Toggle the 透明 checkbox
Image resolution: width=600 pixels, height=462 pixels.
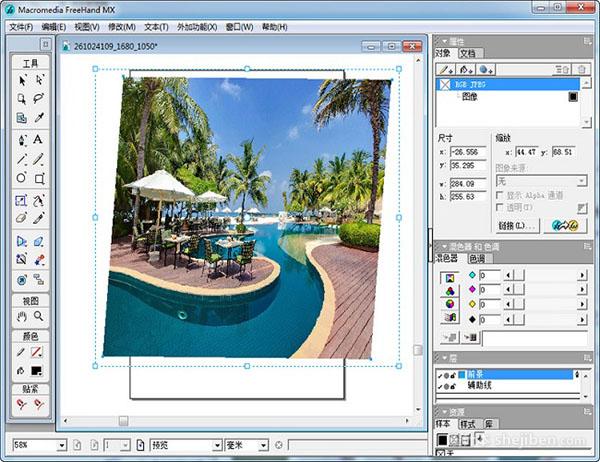[499, 207]
